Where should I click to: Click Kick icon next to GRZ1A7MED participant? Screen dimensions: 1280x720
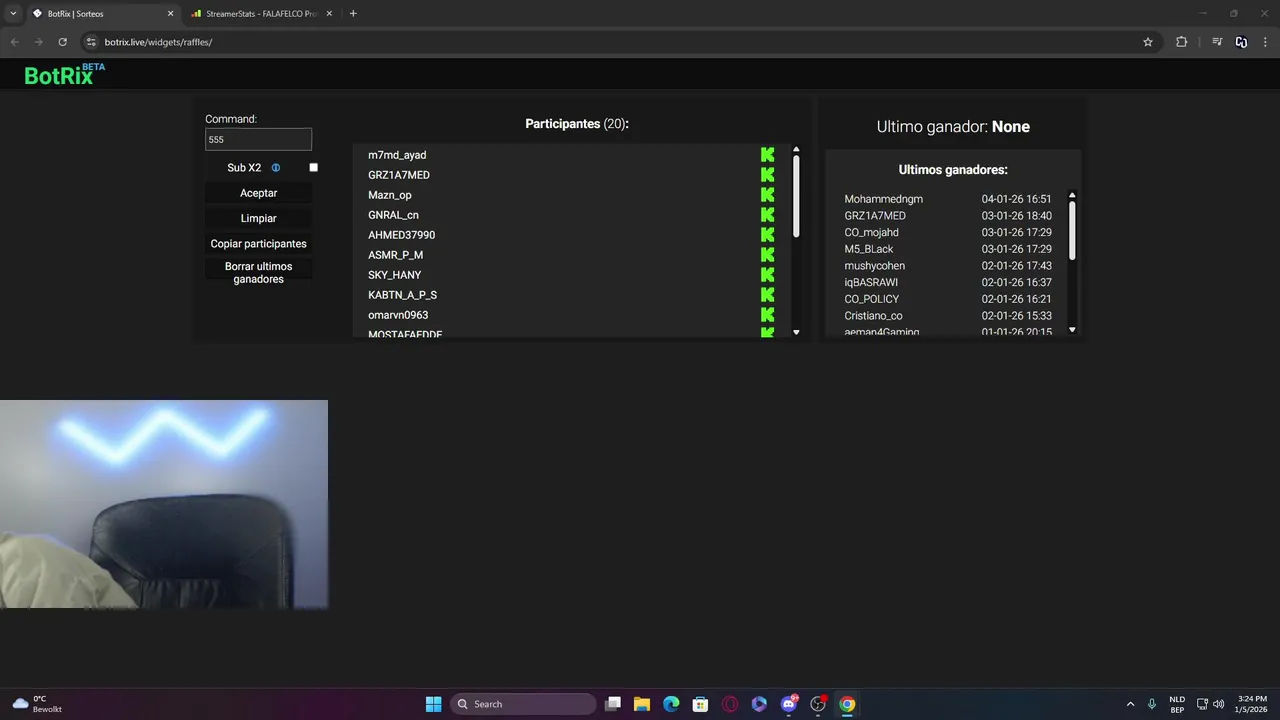pos(767,175)
